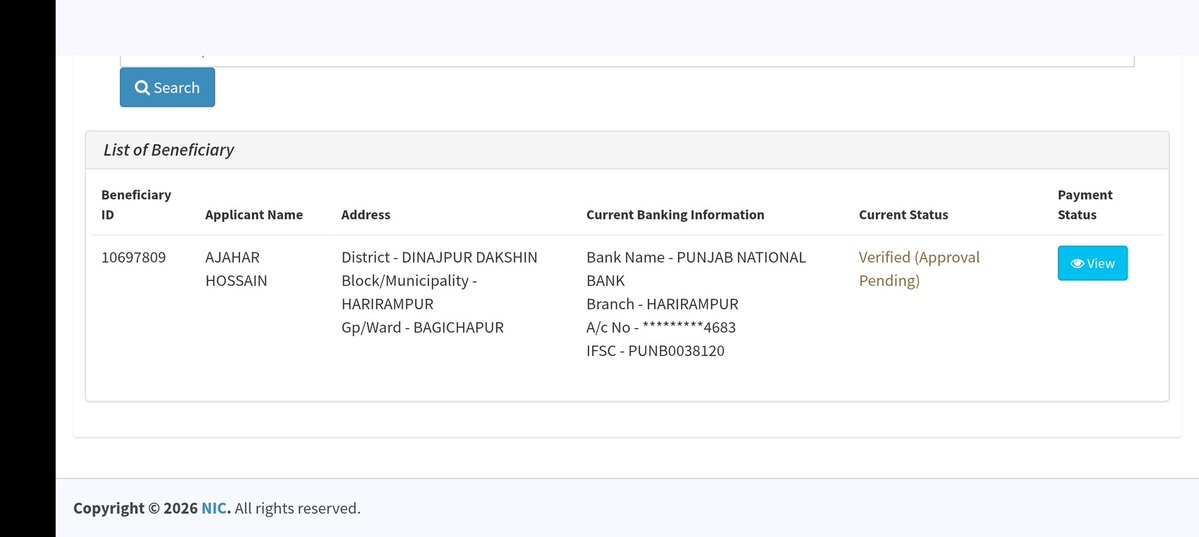Click the A/c No ending 4683
The width and height of the screenshot is (1199, 537).
[661, 327]
